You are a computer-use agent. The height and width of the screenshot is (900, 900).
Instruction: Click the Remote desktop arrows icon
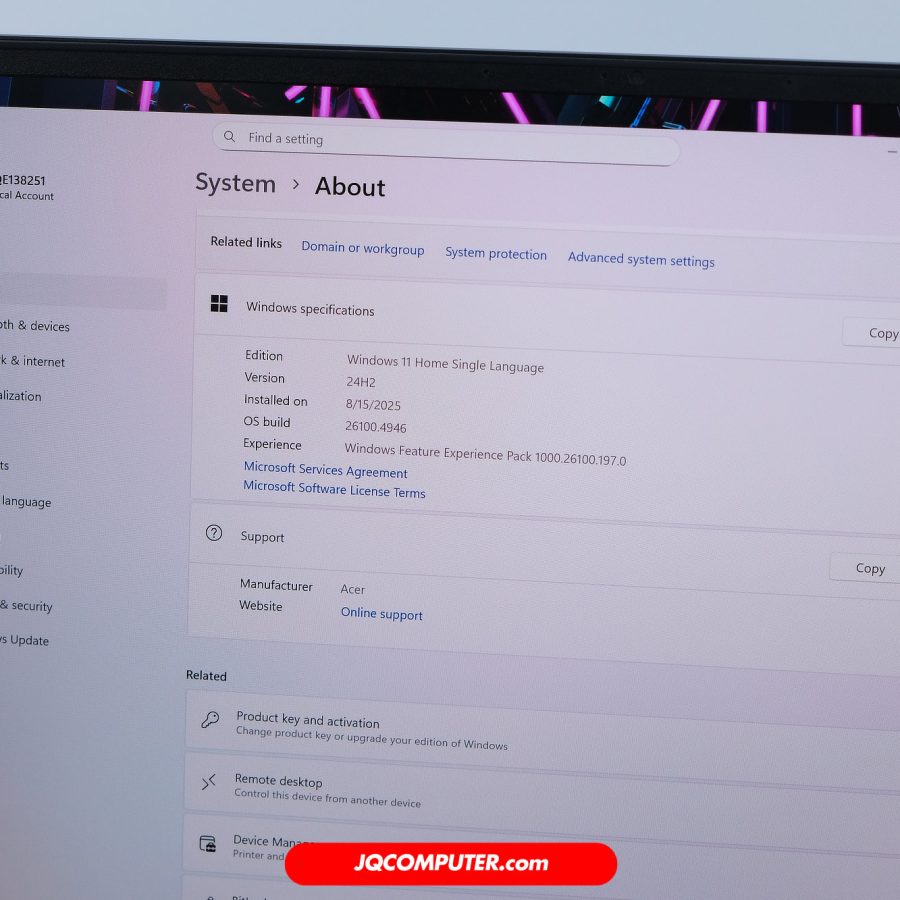[x=208, y=782]
